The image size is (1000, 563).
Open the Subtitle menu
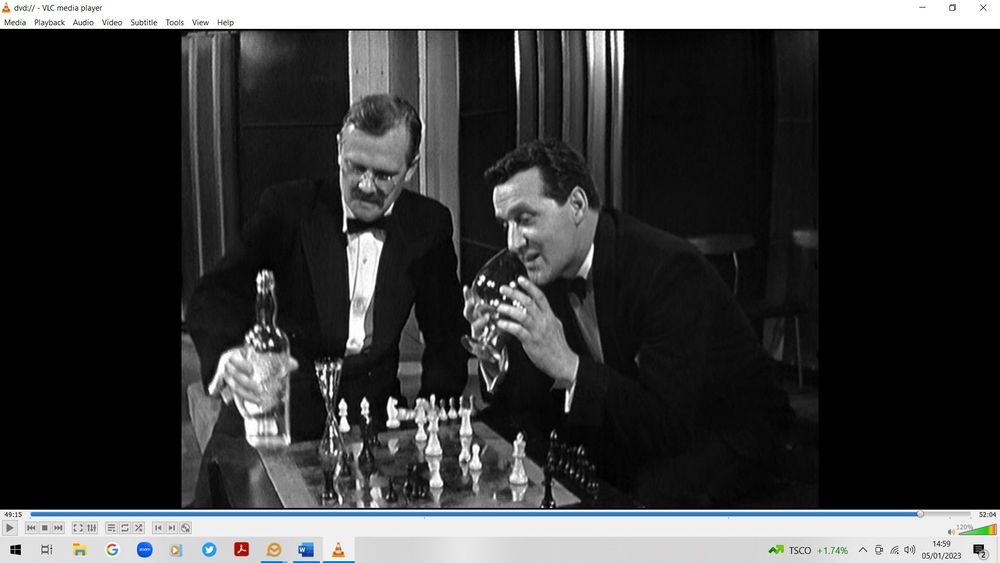(x=143, y=22)
